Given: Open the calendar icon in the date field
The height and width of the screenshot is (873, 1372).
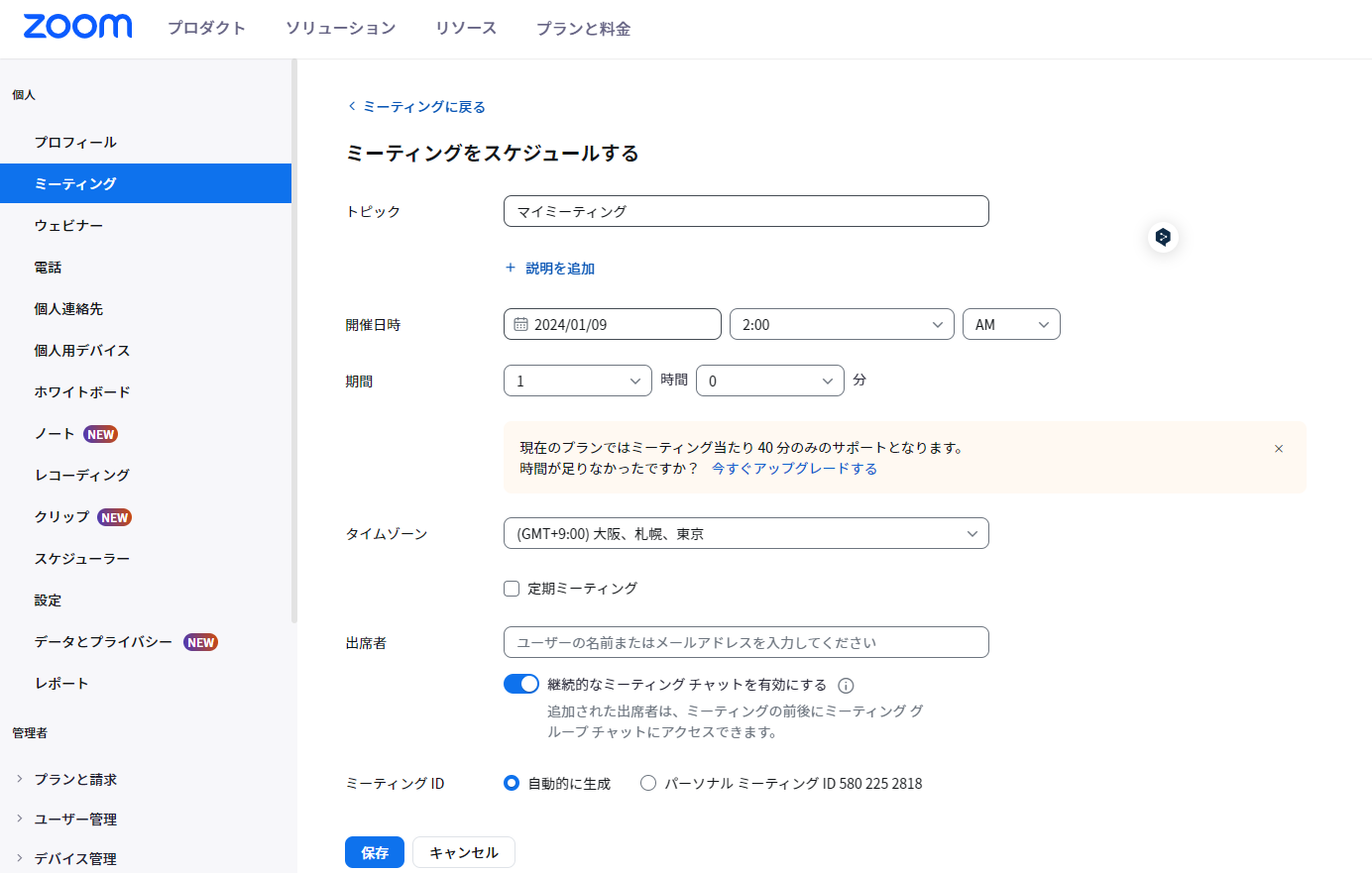Looking at the screenshot, I should coord(519,324).
